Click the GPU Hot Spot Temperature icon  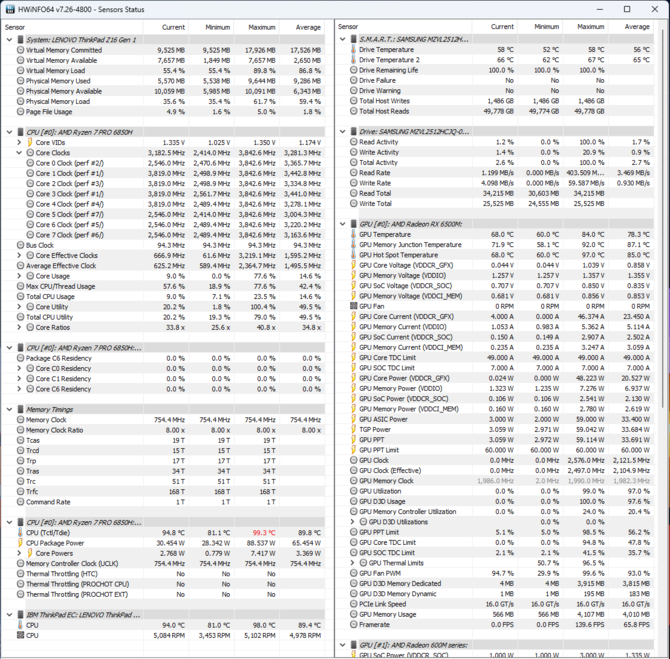[x=353, y=255]
